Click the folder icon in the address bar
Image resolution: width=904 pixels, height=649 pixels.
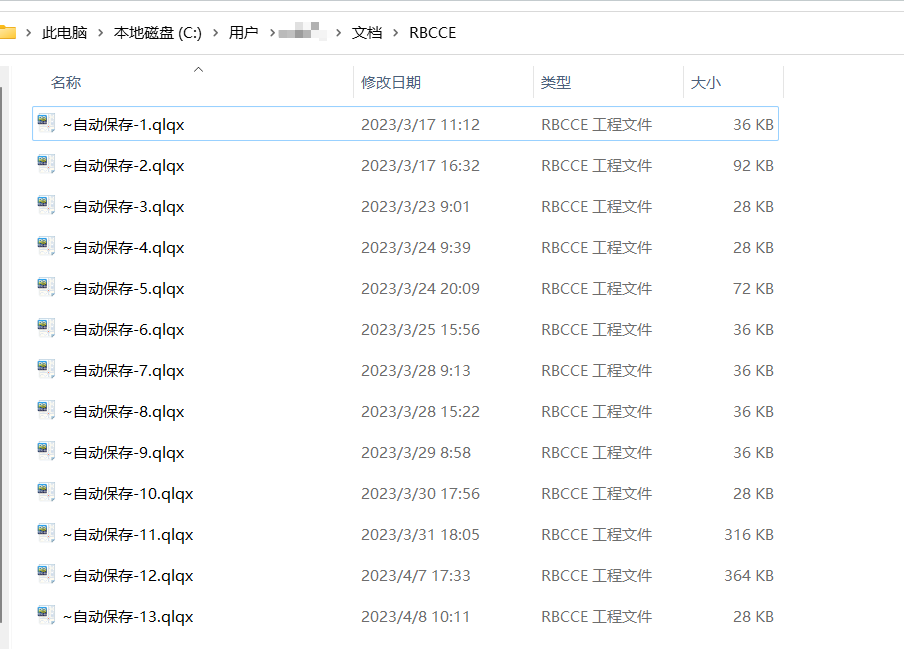pos(10,32)
